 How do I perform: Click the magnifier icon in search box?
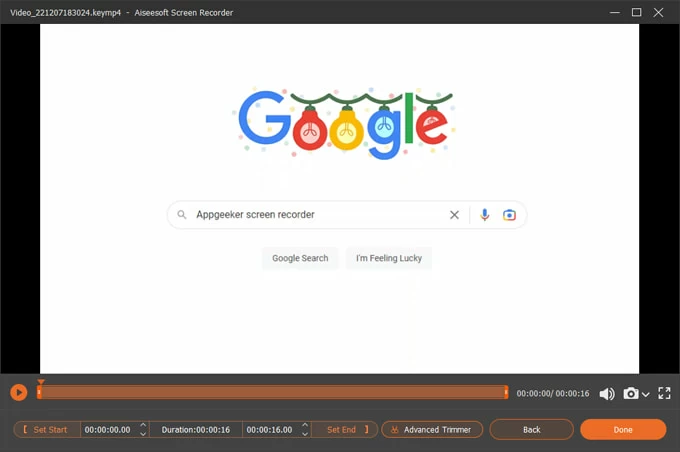coord(182,215)
